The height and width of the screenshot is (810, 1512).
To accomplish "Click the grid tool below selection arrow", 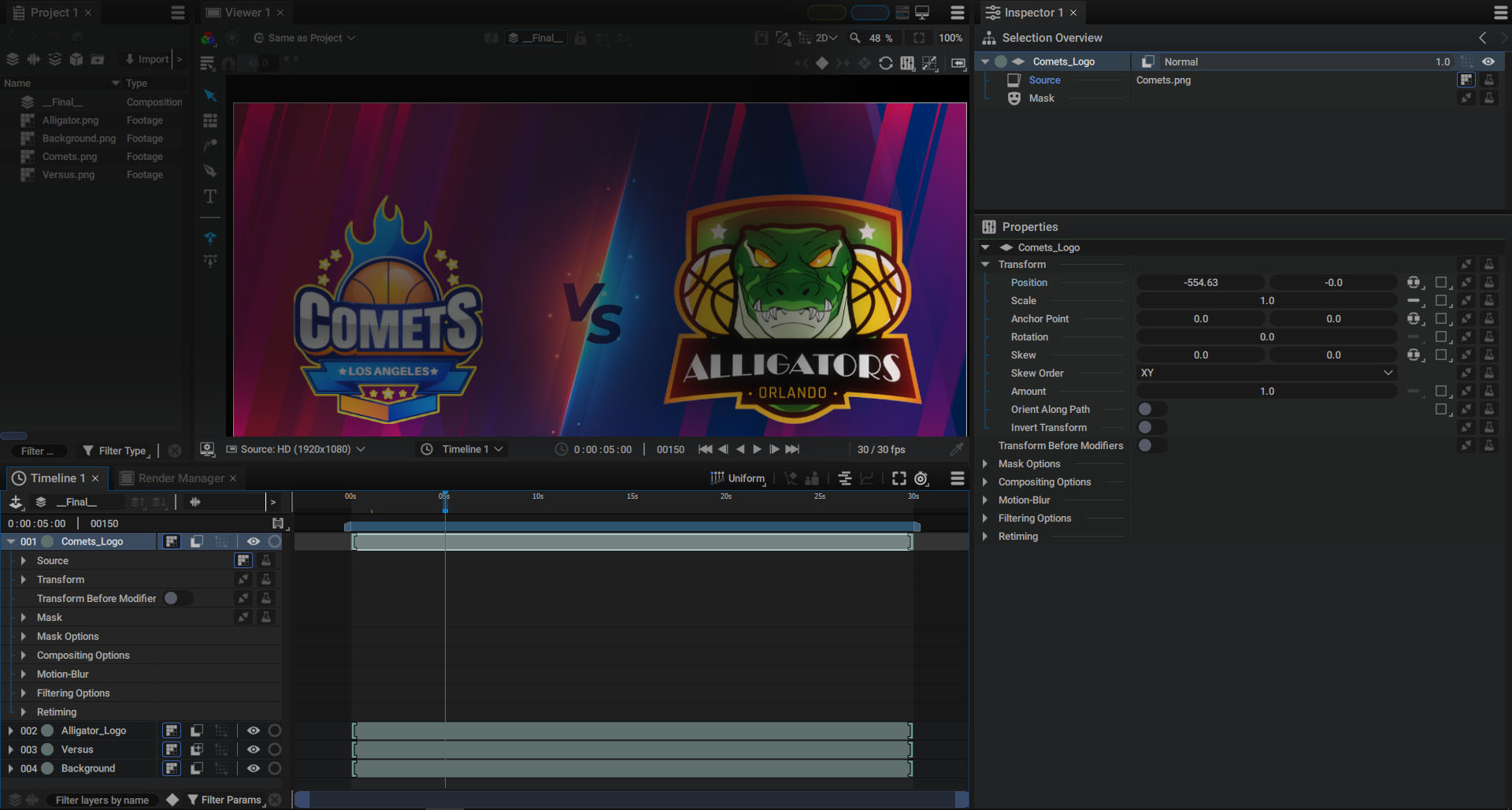I will pyautogui.click(x=210, y=121).
